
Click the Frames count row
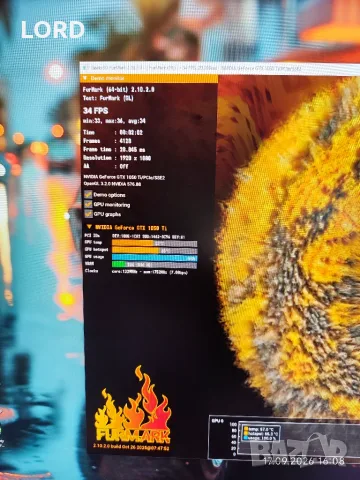[x=107, y=141]
